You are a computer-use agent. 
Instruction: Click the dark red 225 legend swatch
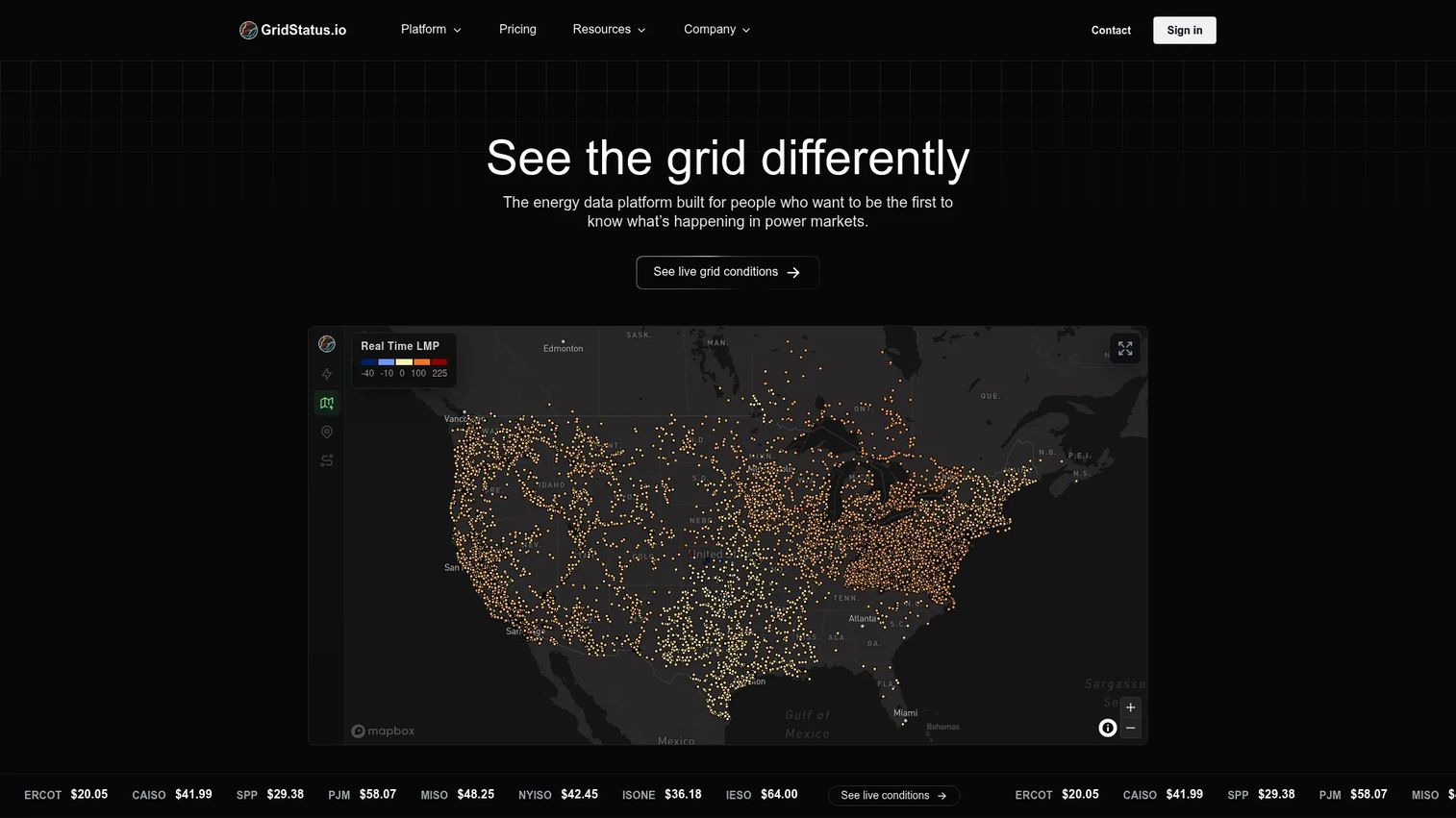tap(439, 362)
